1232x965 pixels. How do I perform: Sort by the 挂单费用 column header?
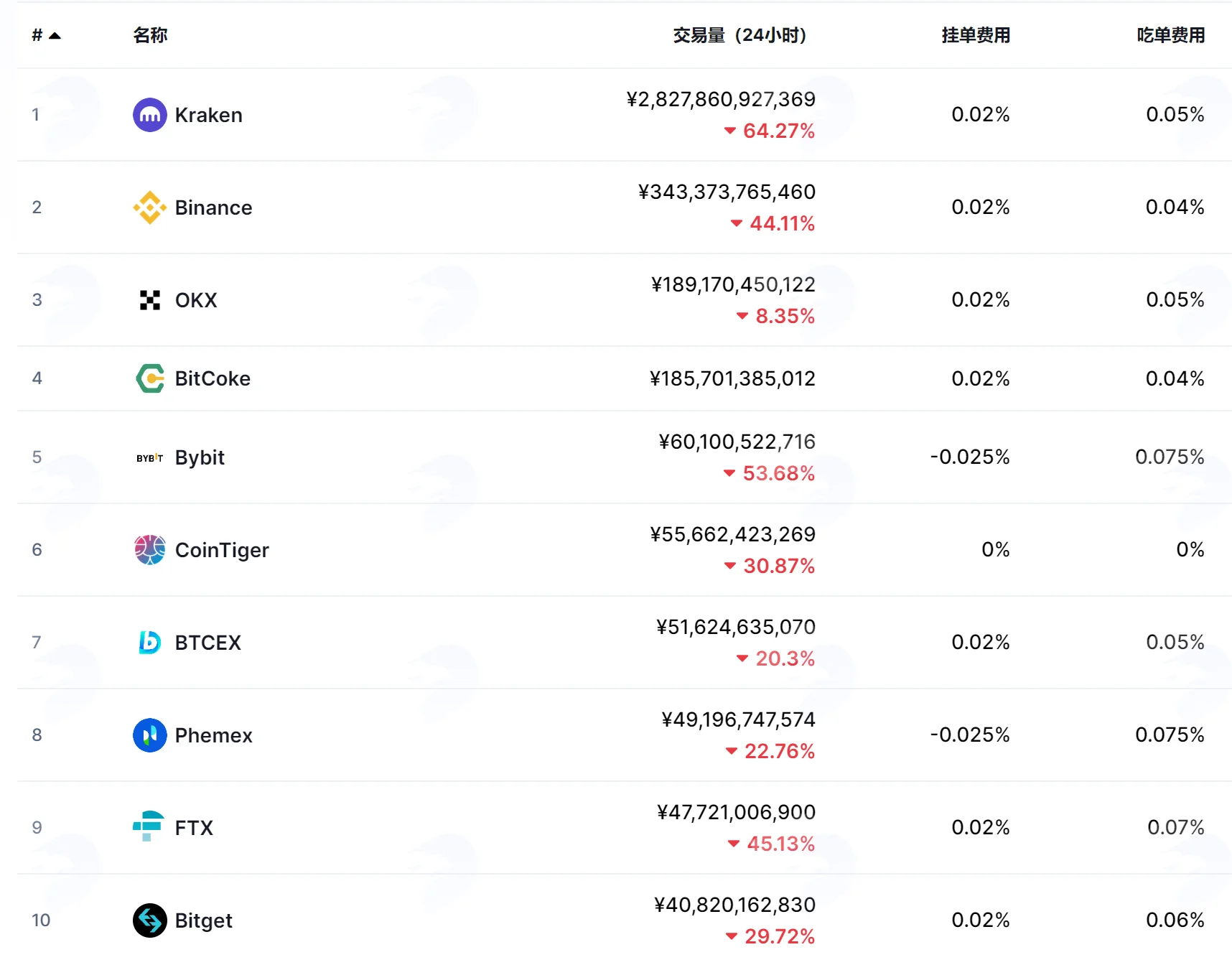tap(976, 35)
